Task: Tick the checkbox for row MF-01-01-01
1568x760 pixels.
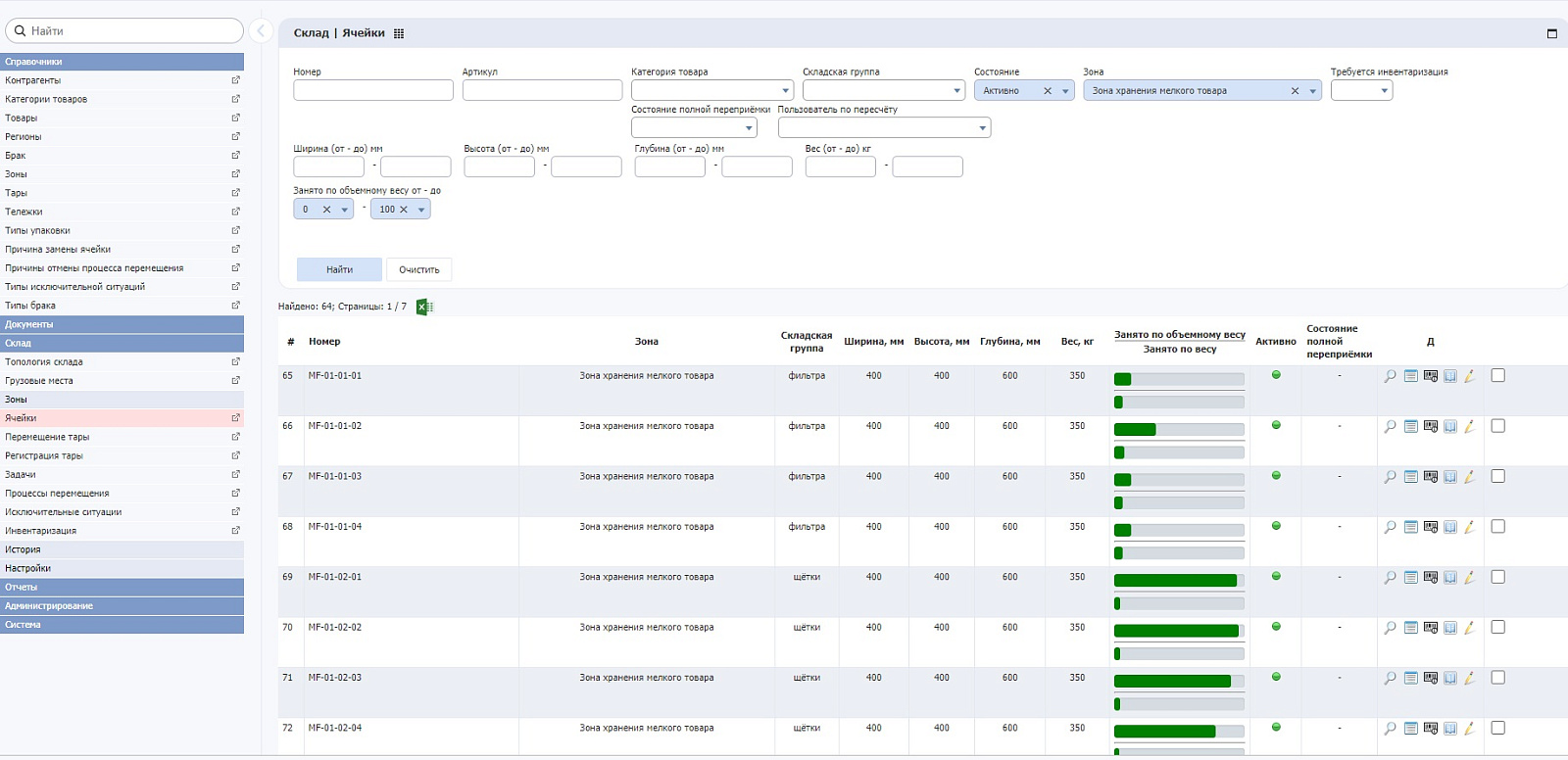Action: pyautogui.click(x=1497, y=375)
